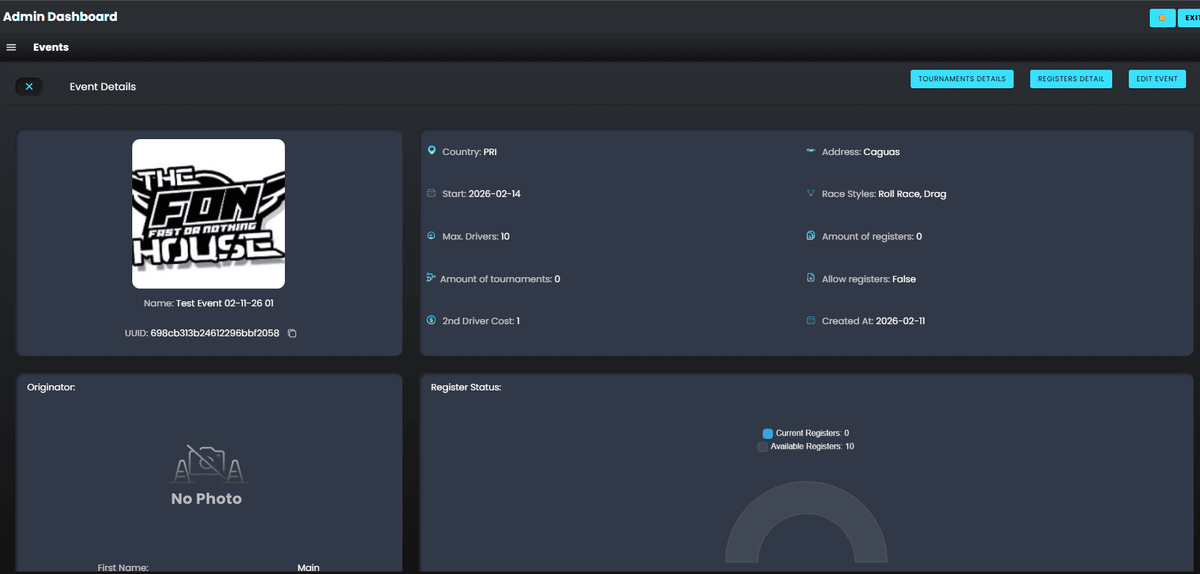The height and width of the screenshot is (574, 1200).
Task: Click the calendar icon next to Start date
Action: [x=432, y=194]
